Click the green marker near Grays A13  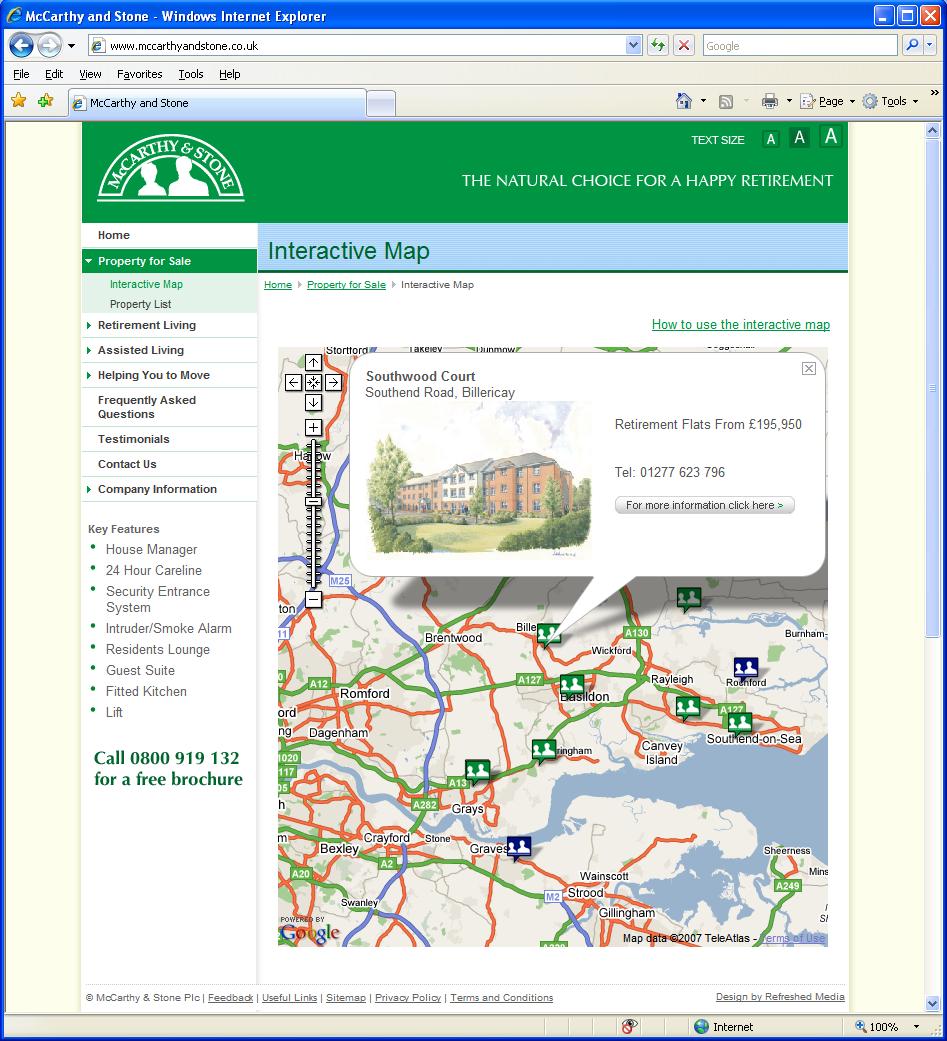[477, 771]
